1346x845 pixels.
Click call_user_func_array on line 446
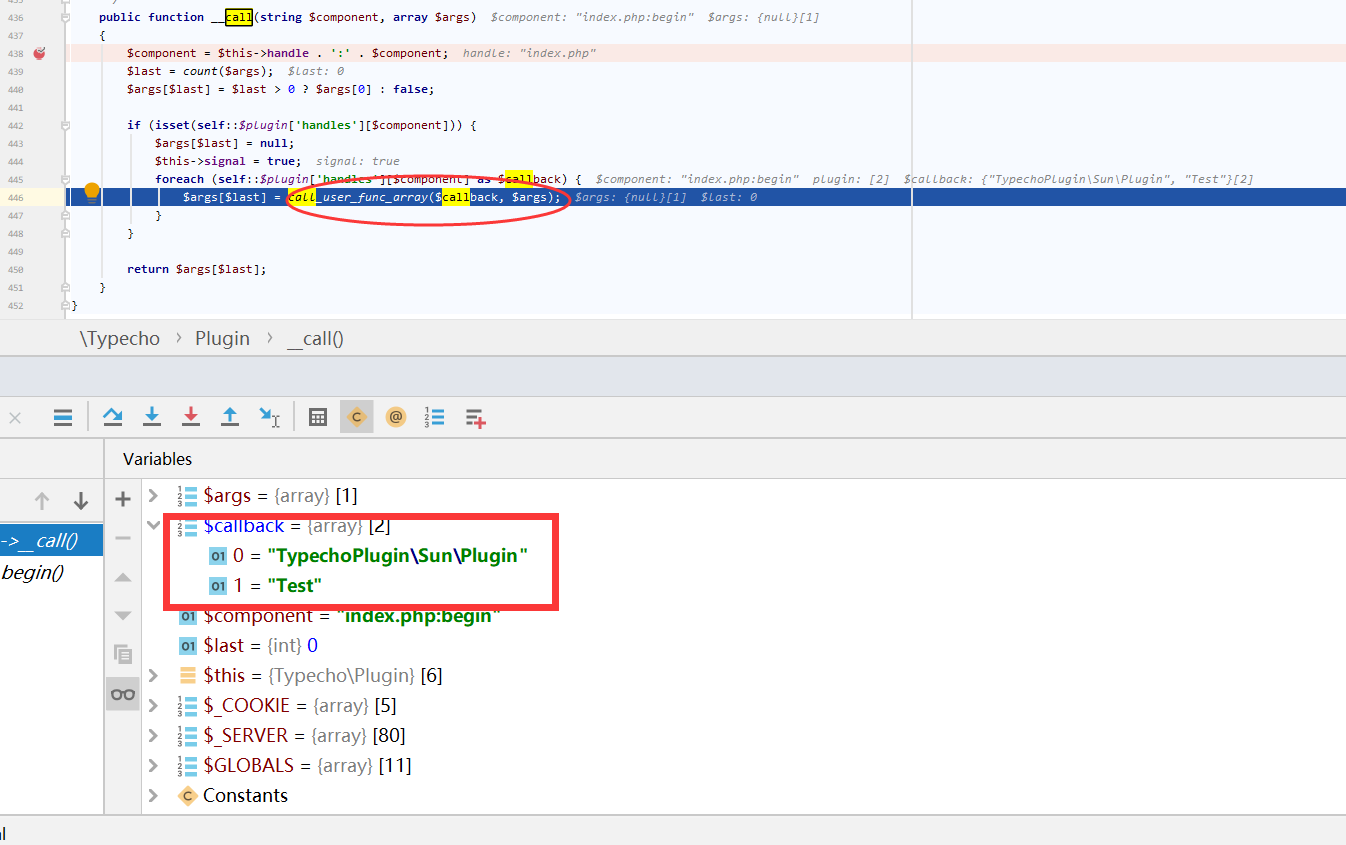359,197
